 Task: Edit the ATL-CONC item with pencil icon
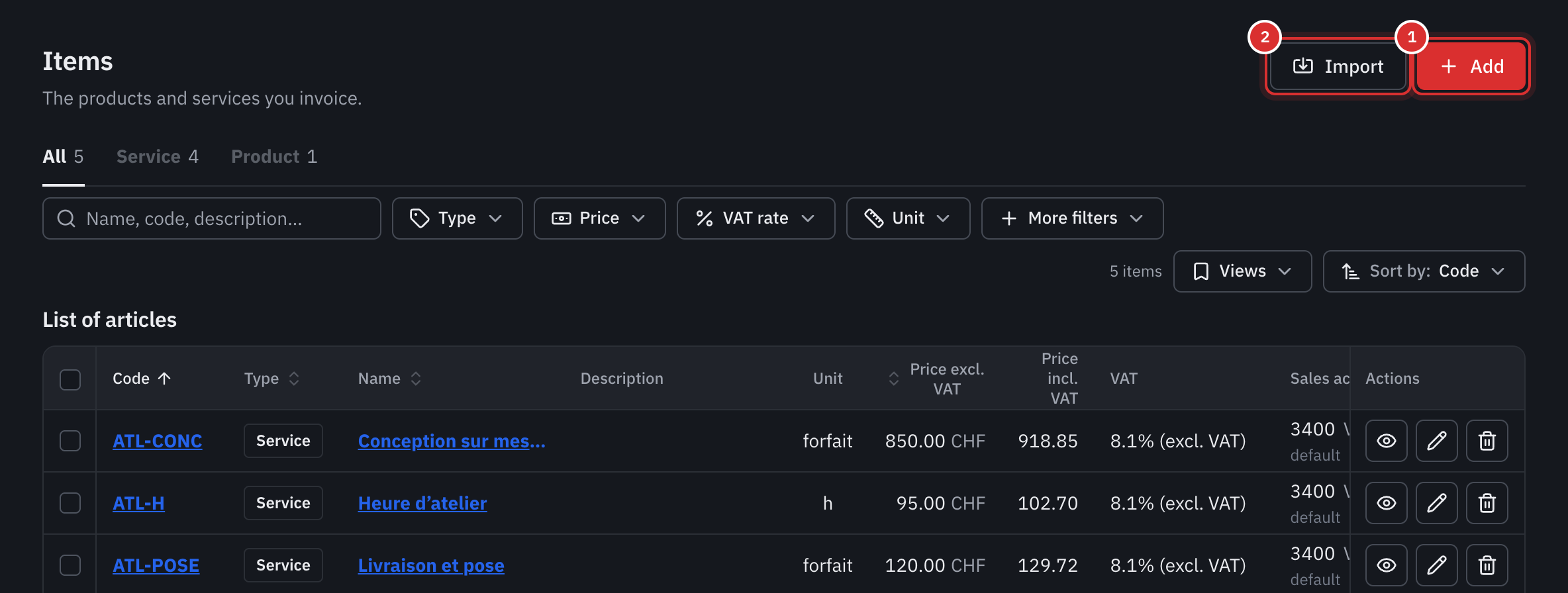(x=1437, y=441)
